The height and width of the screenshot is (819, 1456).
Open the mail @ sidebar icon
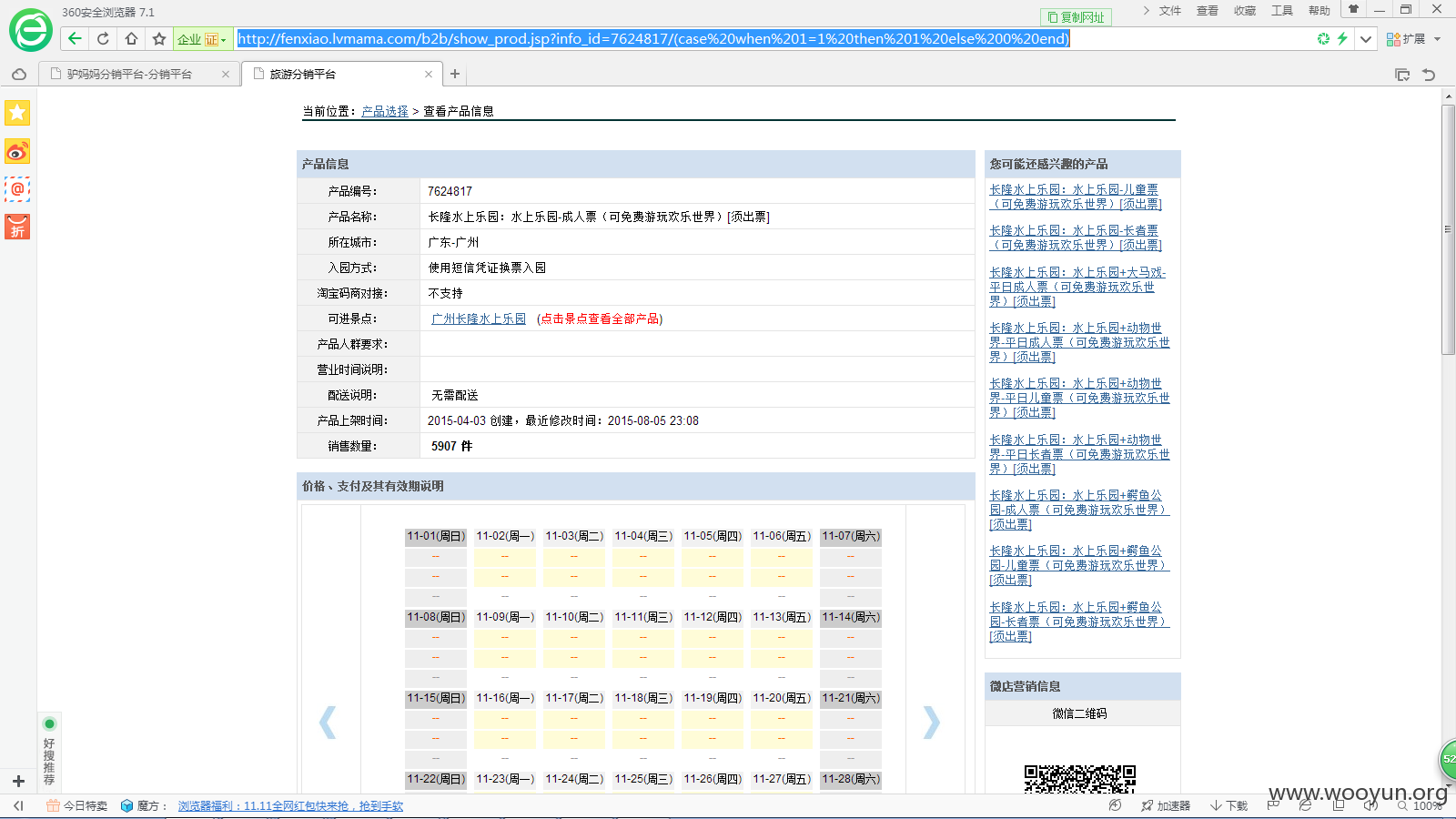17,189
